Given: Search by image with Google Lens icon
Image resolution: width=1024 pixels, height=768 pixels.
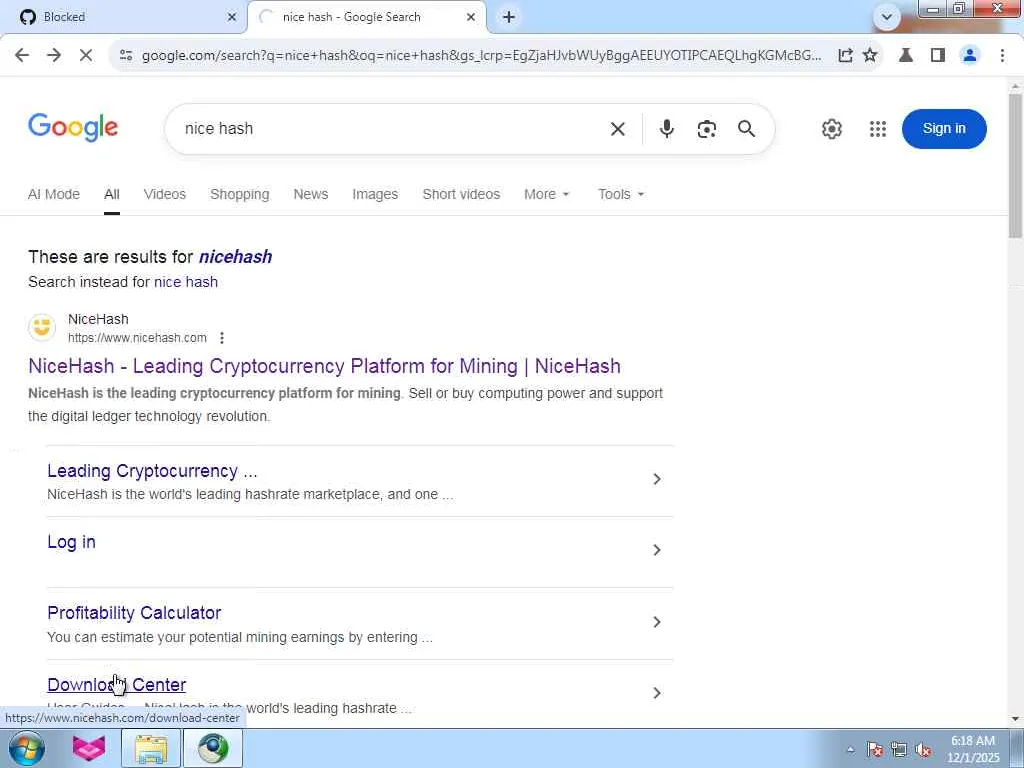Looking at the screenshot, I should 707,129.
